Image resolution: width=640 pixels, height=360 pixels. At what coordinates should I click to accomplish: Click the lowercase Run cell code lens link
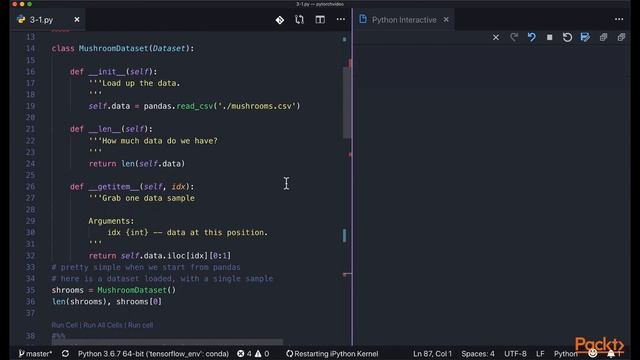click(140, 325)
